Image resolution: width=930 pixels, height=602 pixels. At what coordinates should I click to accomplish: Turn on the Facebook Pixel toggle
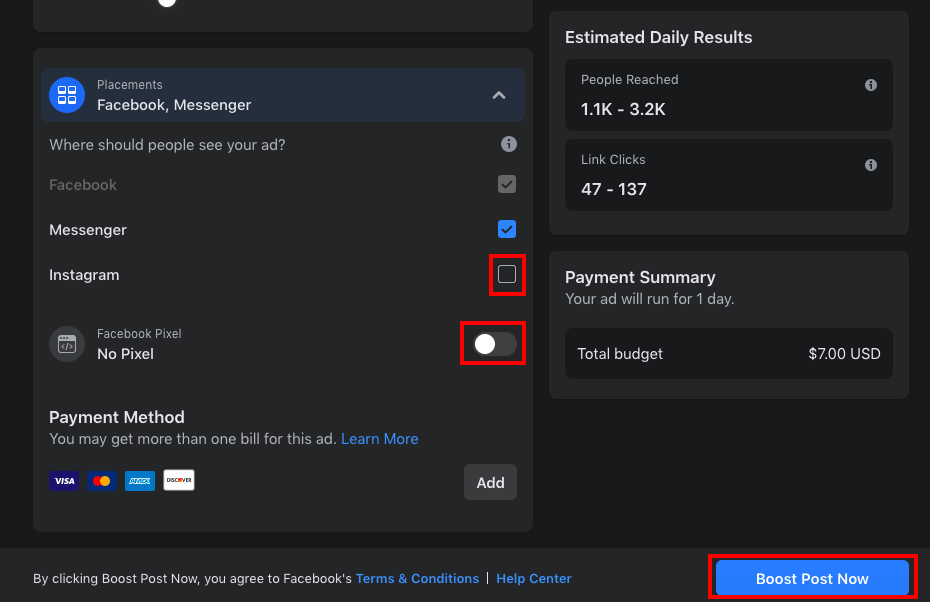(x=492, y=343)
